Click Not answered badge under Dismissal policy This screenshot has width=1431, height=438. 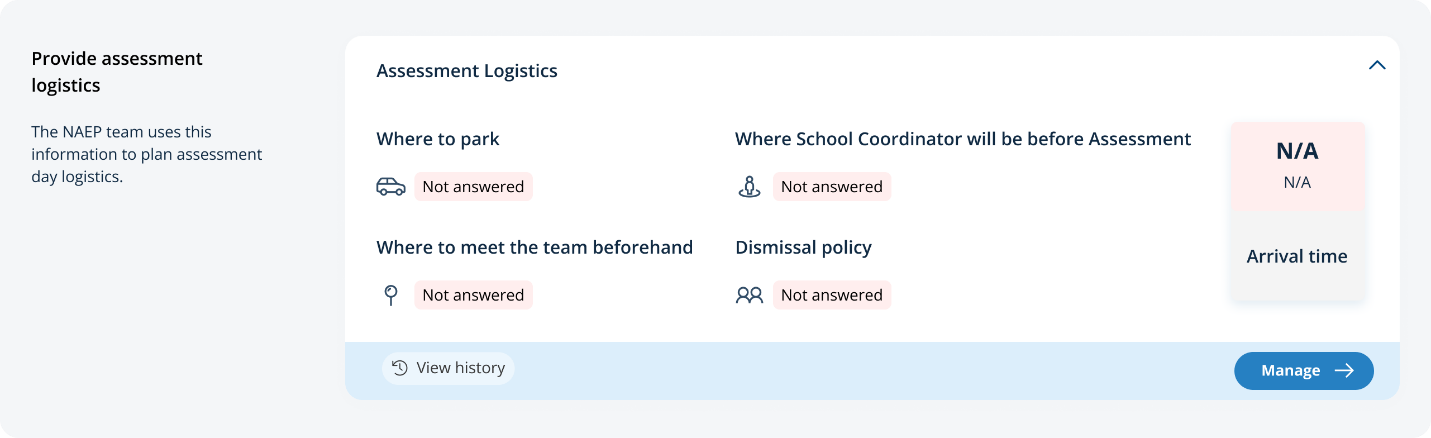[831, 295]
